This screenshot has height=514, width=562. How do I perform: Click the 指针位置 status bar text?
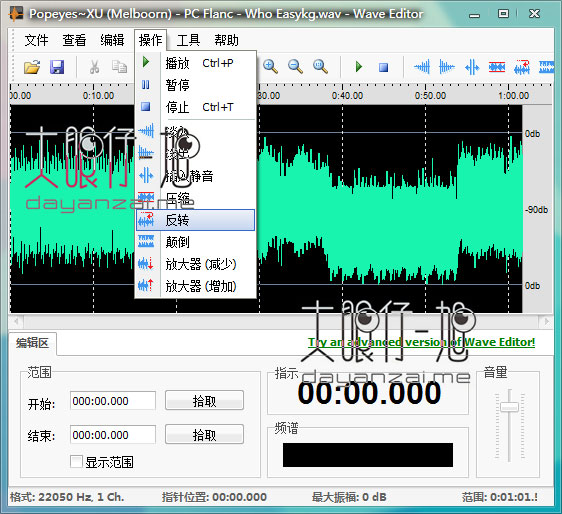tap(214, 497)
